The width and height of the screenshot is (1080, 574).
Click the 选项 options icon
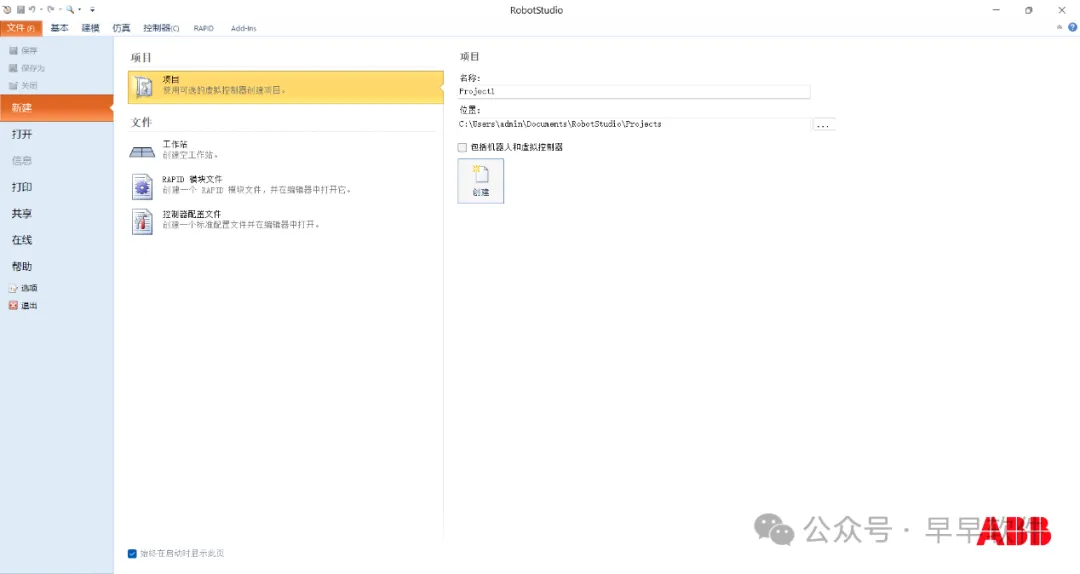[x=13, y=288]
